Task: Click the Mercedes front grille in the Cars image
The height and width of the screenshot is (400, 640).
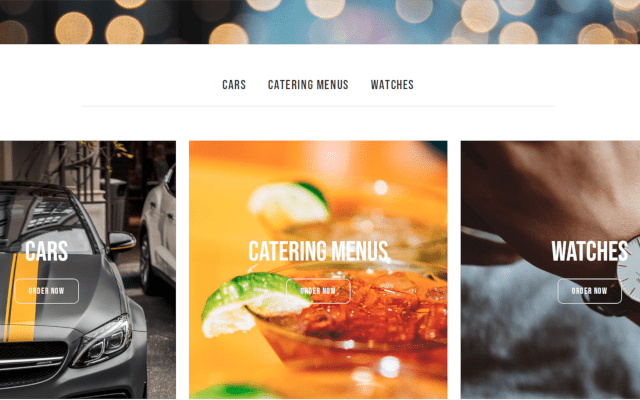Action: (31, 363)
